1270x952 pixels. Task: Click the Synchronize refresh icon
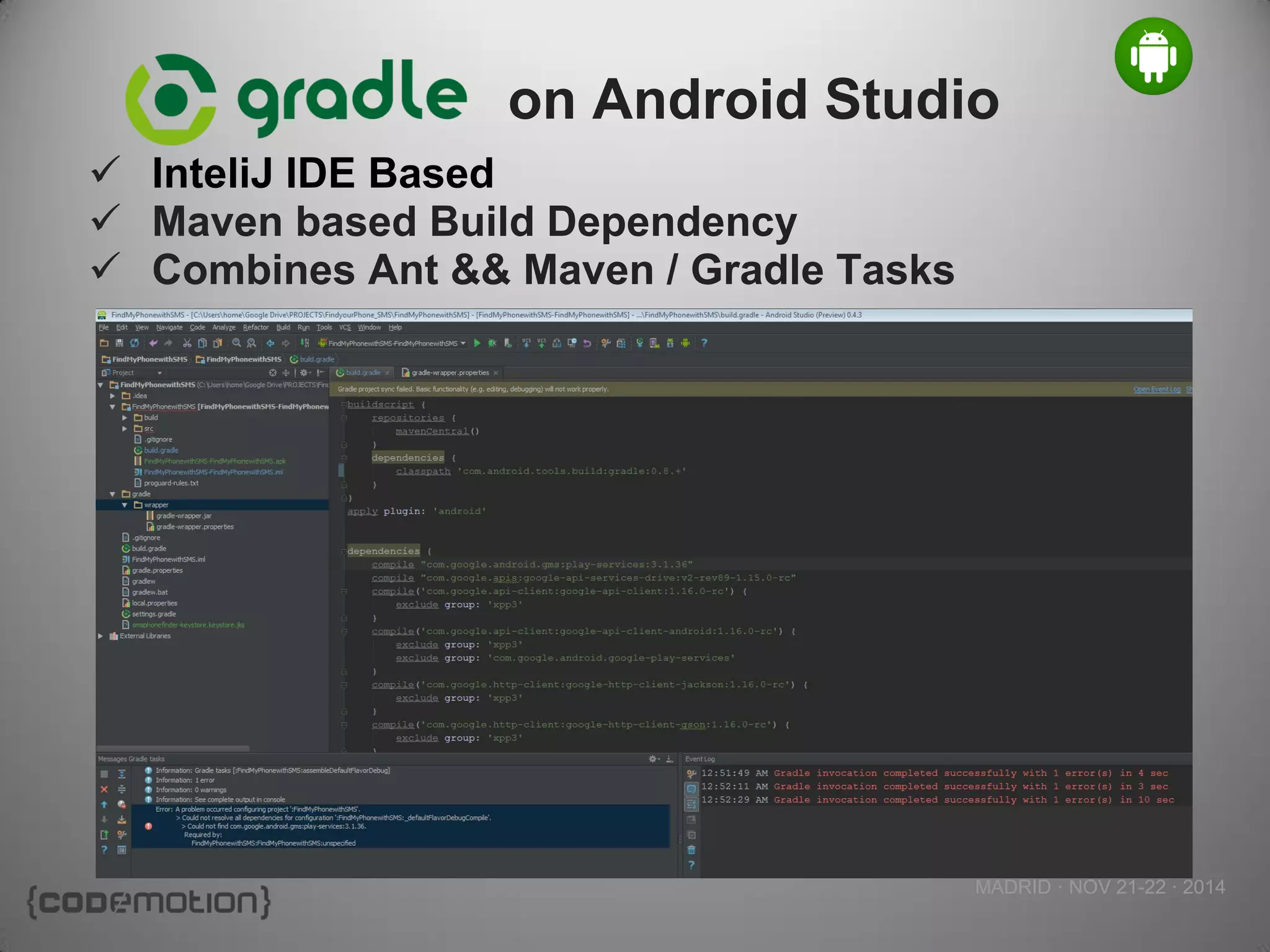[135, 343]
